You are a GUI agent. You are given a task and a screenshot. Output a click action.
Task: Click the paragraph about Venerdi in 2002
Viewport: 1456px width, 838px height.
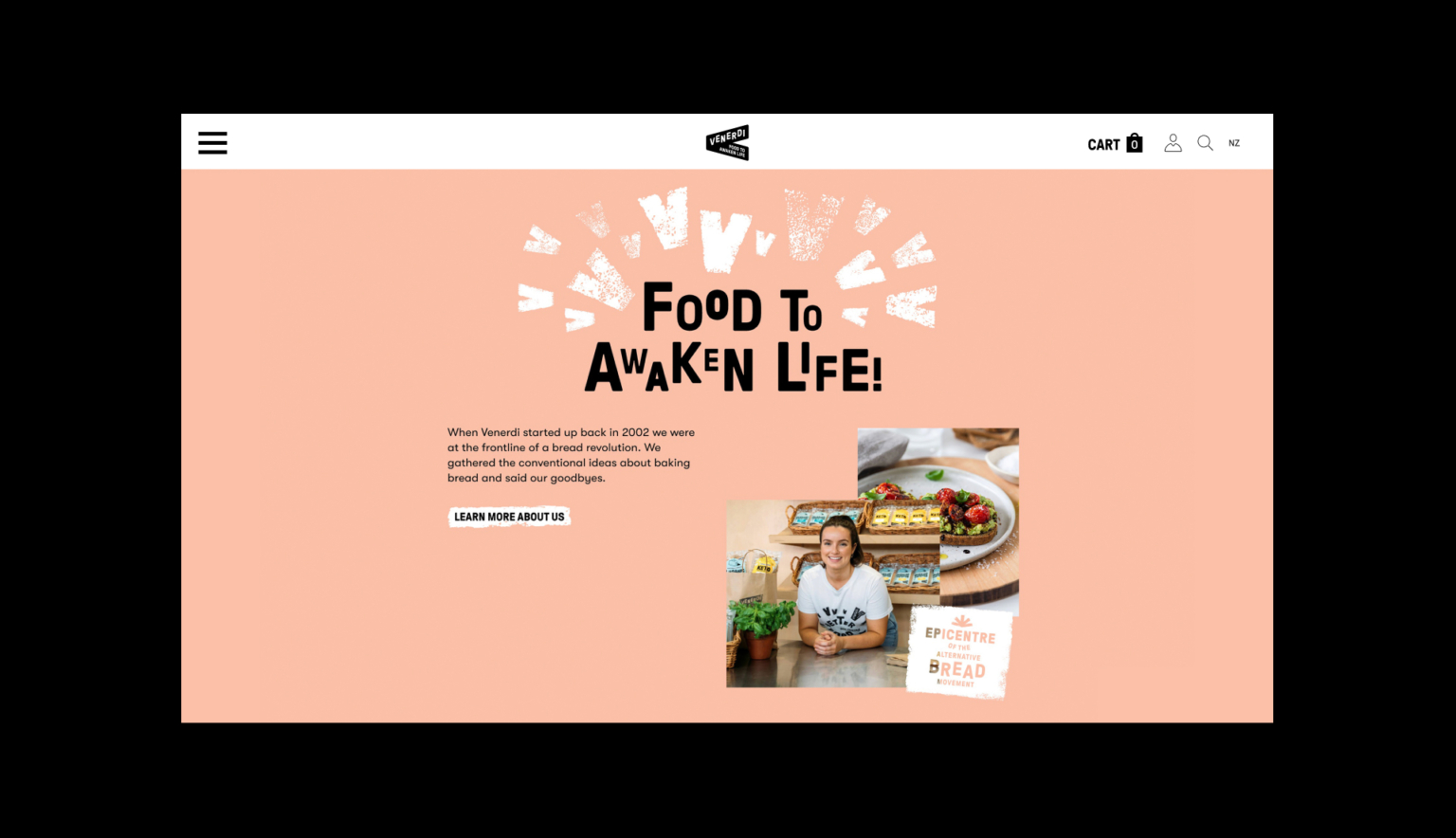click(x=571, y=455)
